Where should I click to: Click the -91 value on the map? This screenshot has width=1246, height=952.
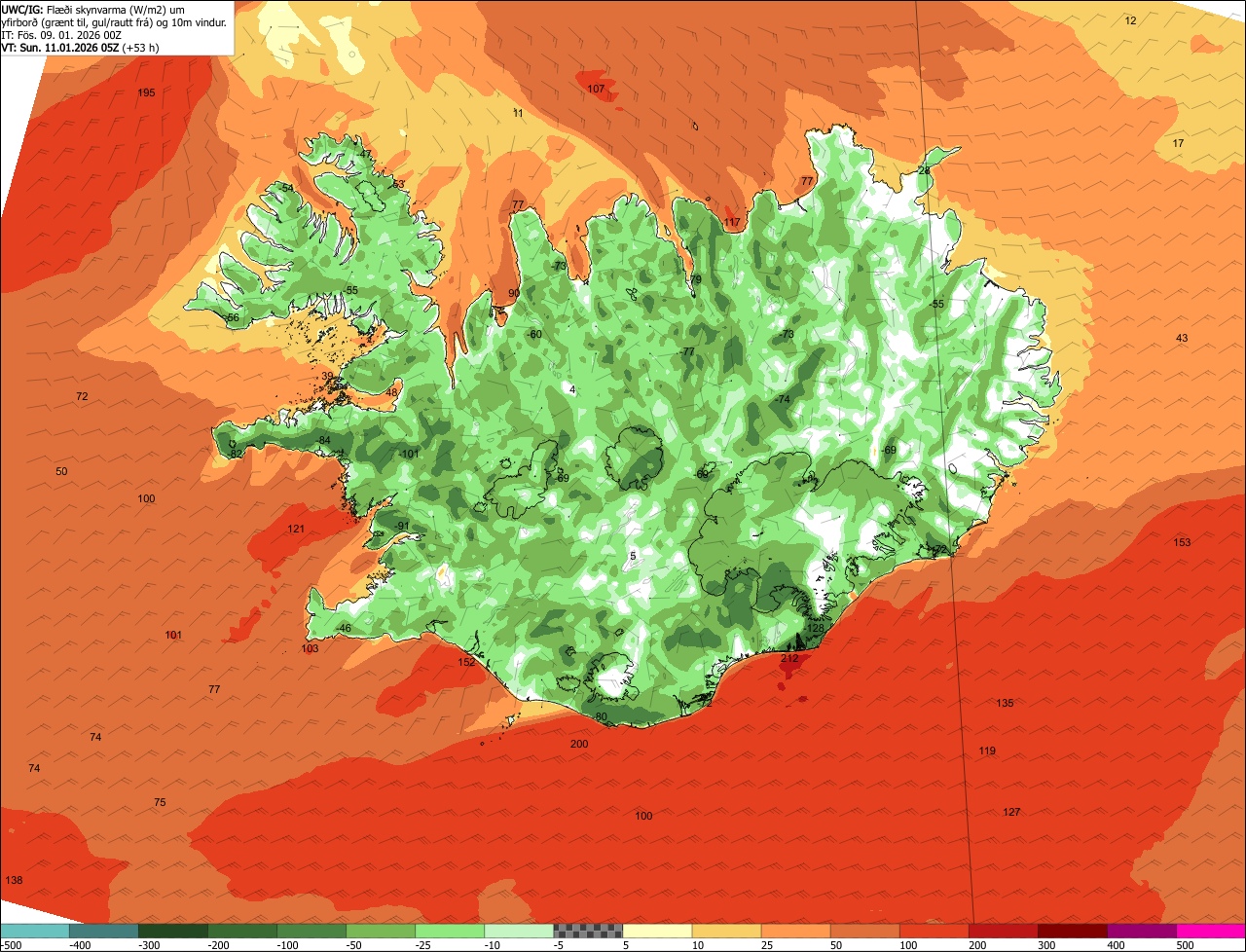[x=402, y=527]
